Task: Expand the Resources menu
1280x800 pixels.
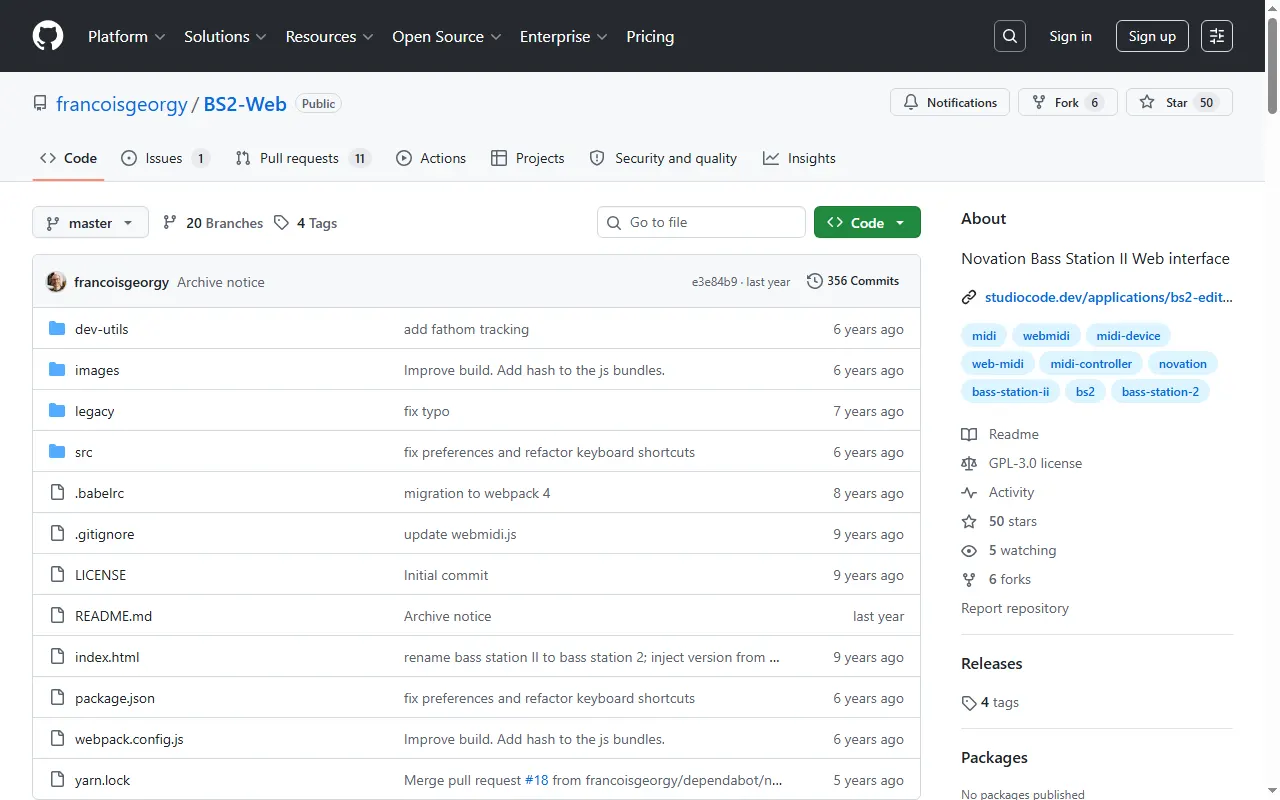Action: point(330,36)
